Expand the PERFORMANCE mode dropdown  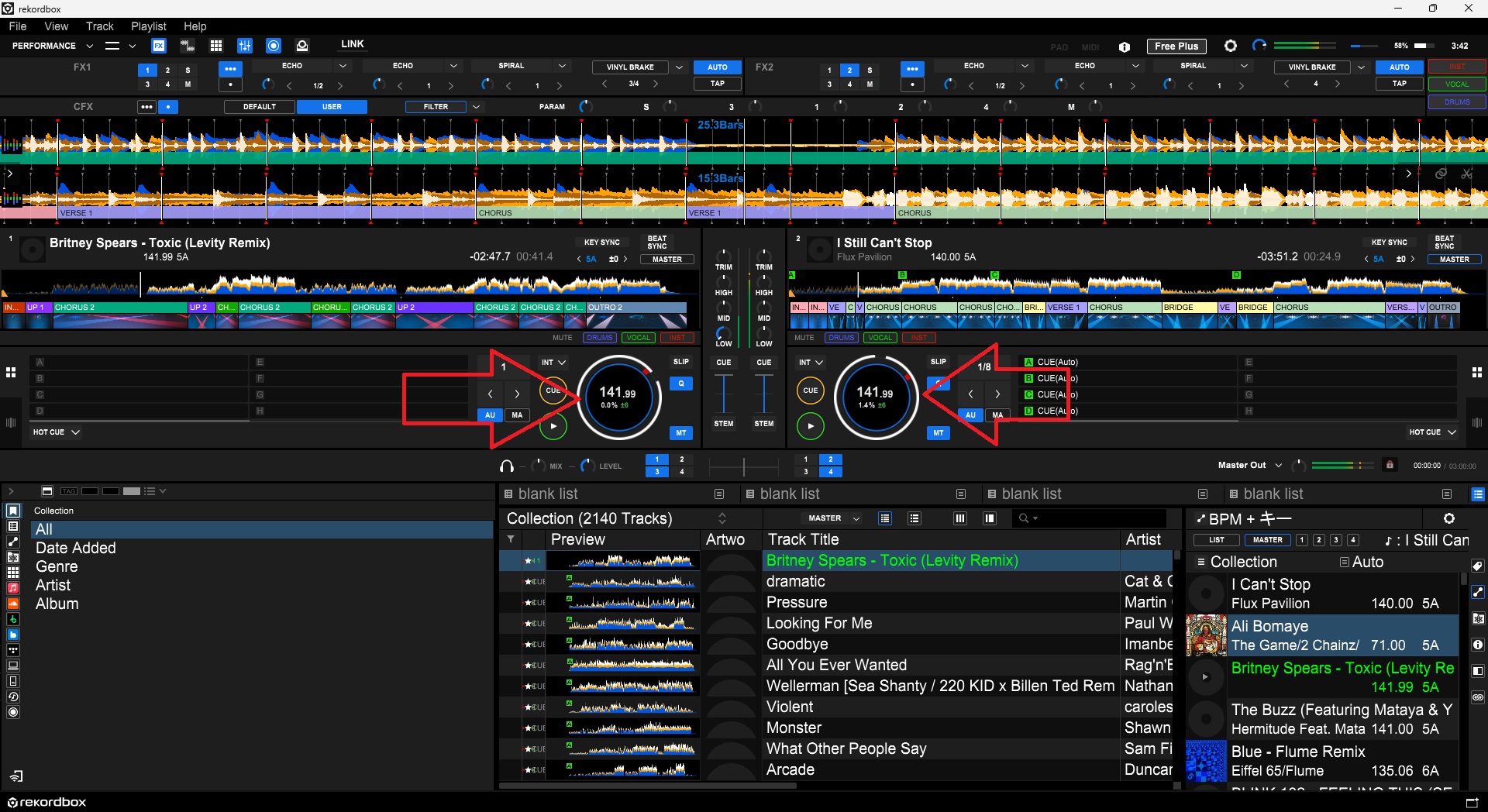click(89, 46)
